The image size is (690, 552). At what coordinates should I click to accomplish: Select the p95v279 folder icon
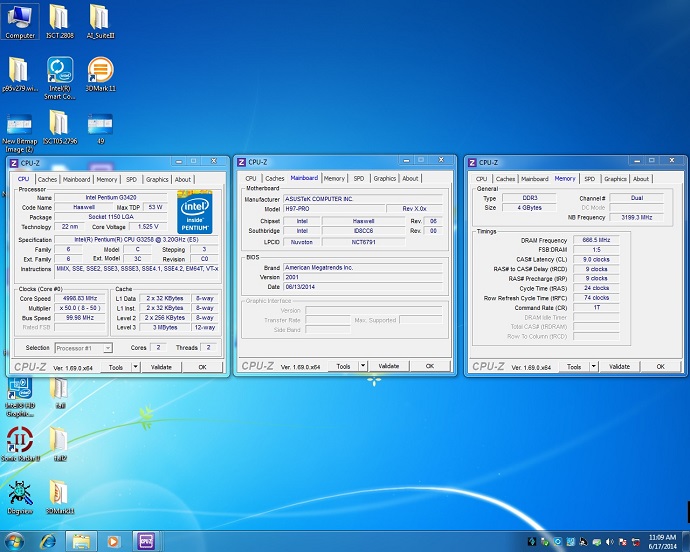(x=19, y=74)
